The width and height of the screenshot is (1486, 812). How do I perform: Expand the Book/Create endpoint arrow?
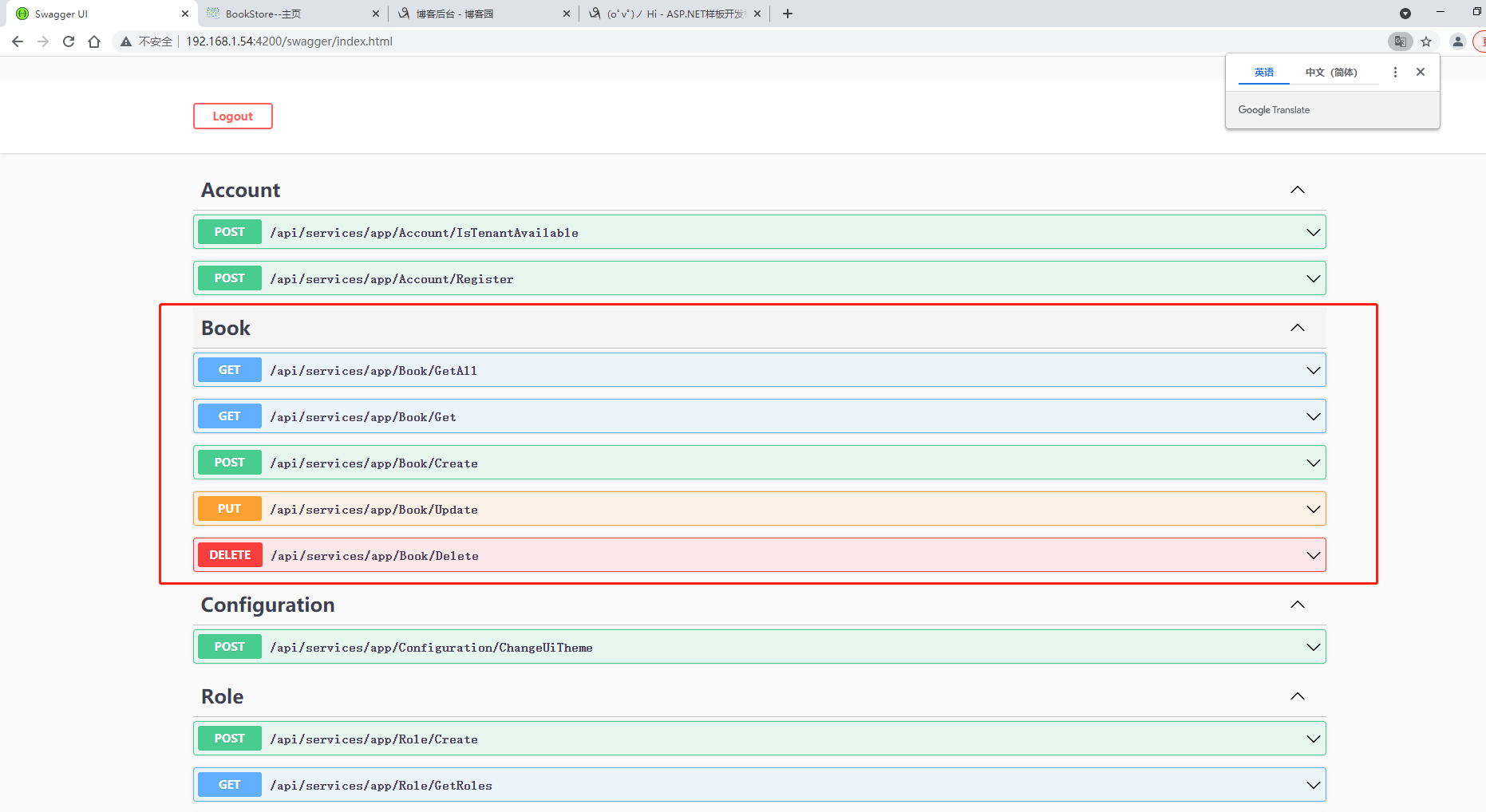[1313, 463]
